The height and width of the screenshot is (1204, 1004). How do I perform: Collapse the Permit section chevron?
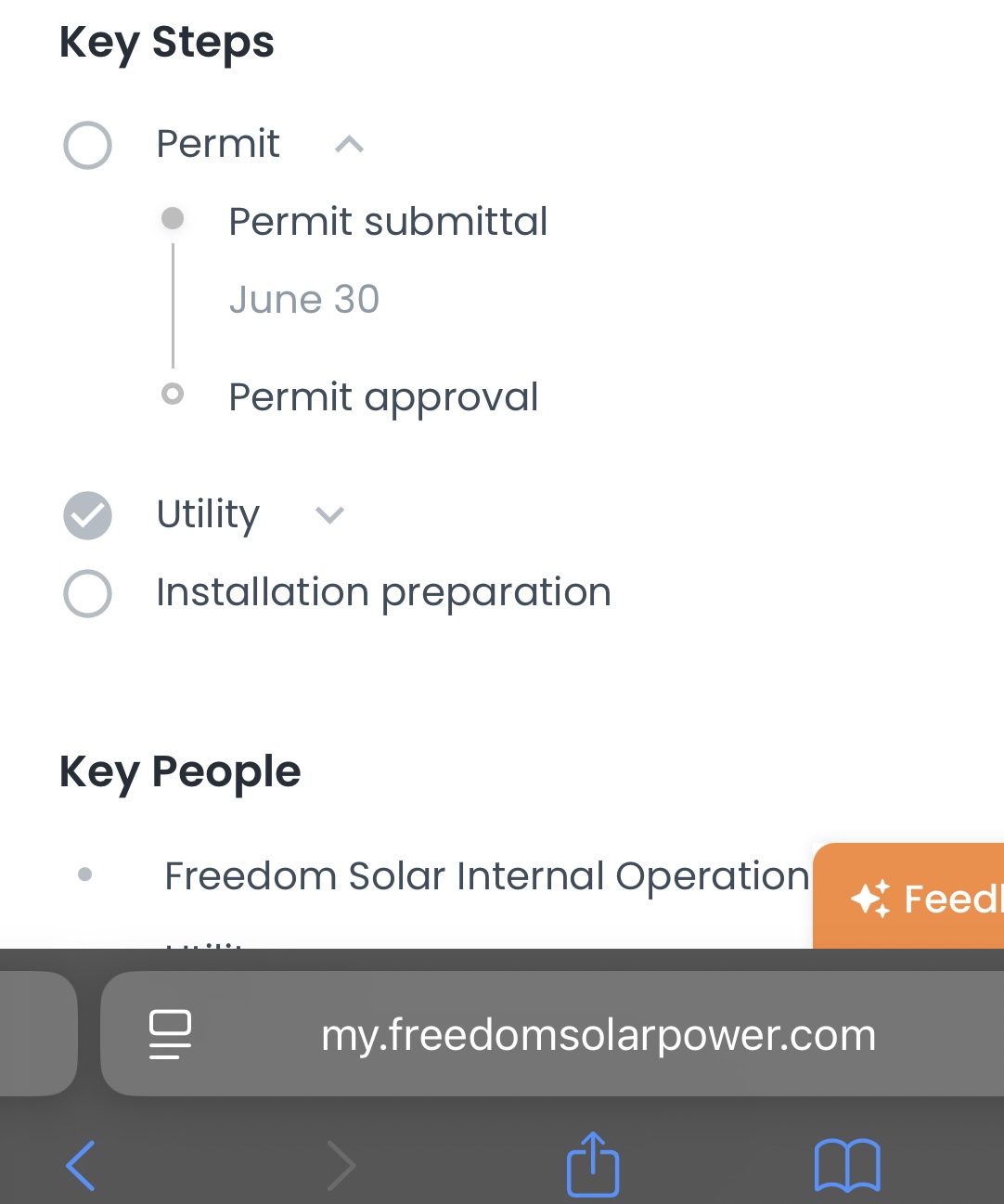click(x=349, y=145)
